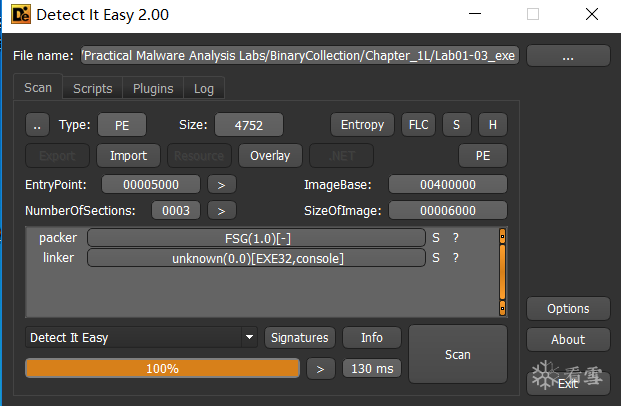Click the results list scrollbar thumb
Image resolution: width=621 pixels, height=406 pixels.
[x=502, y=272]
